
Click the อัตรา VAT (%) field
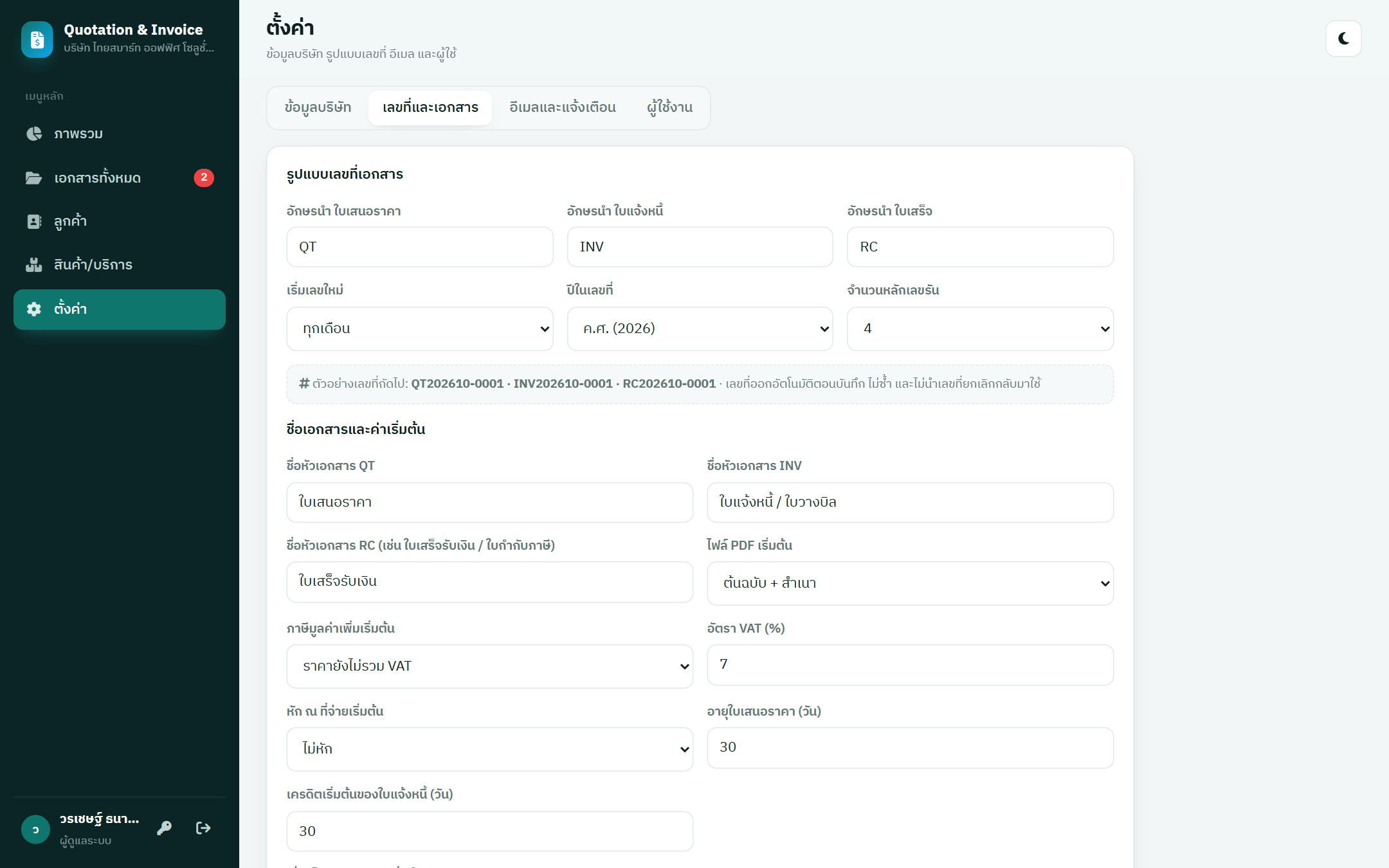[x=910, y=665]
